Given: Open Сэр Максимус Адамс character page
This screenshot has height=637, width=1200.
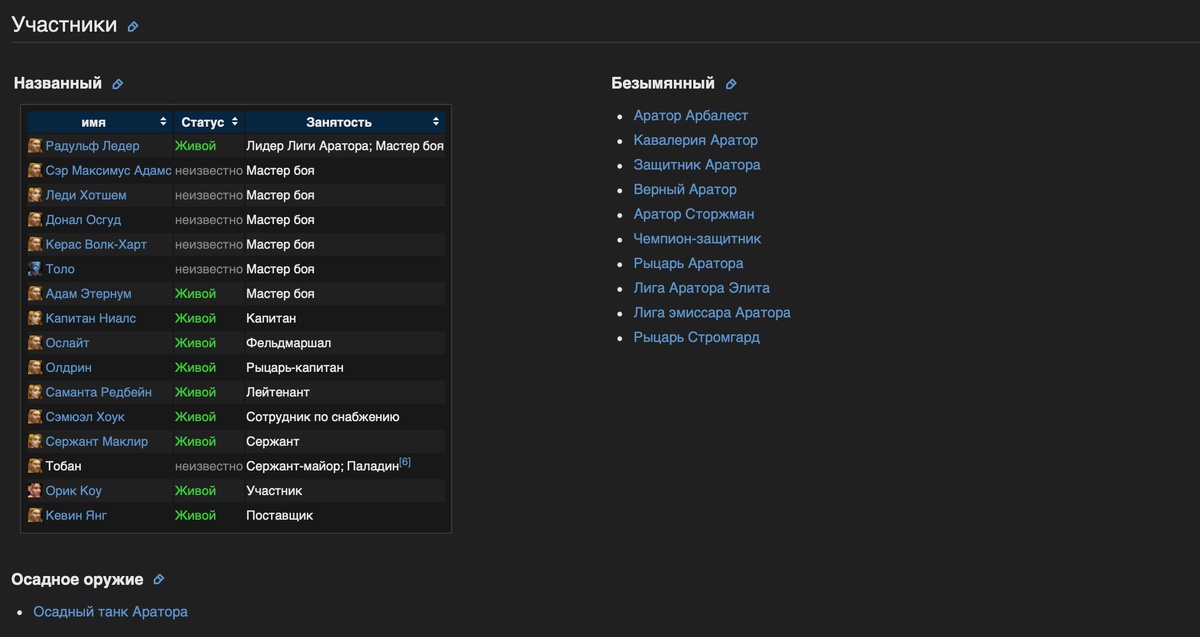Looking at the screenshot, I should tap(108, 171).
